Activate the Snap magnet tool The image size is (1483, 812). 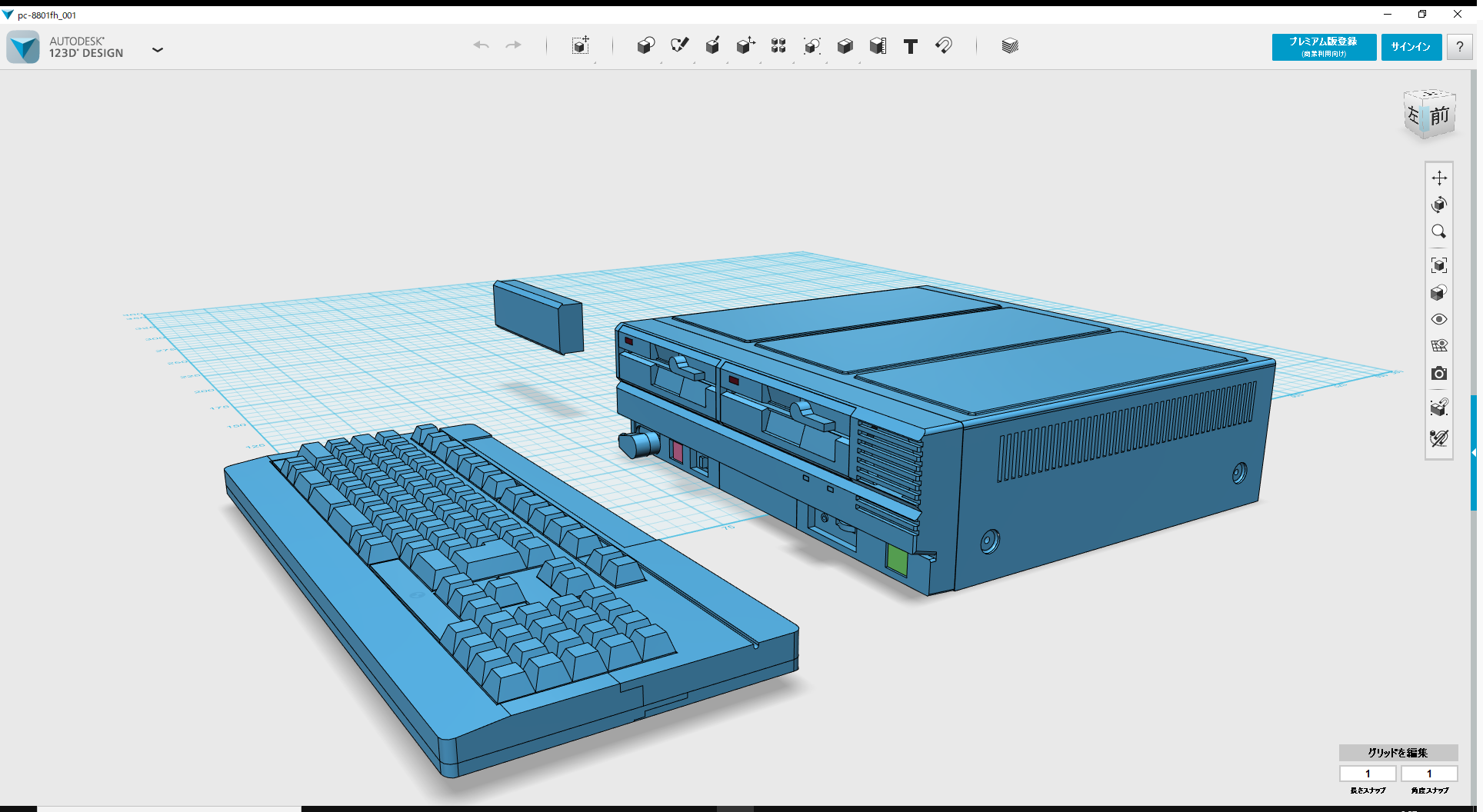point(944,46)
